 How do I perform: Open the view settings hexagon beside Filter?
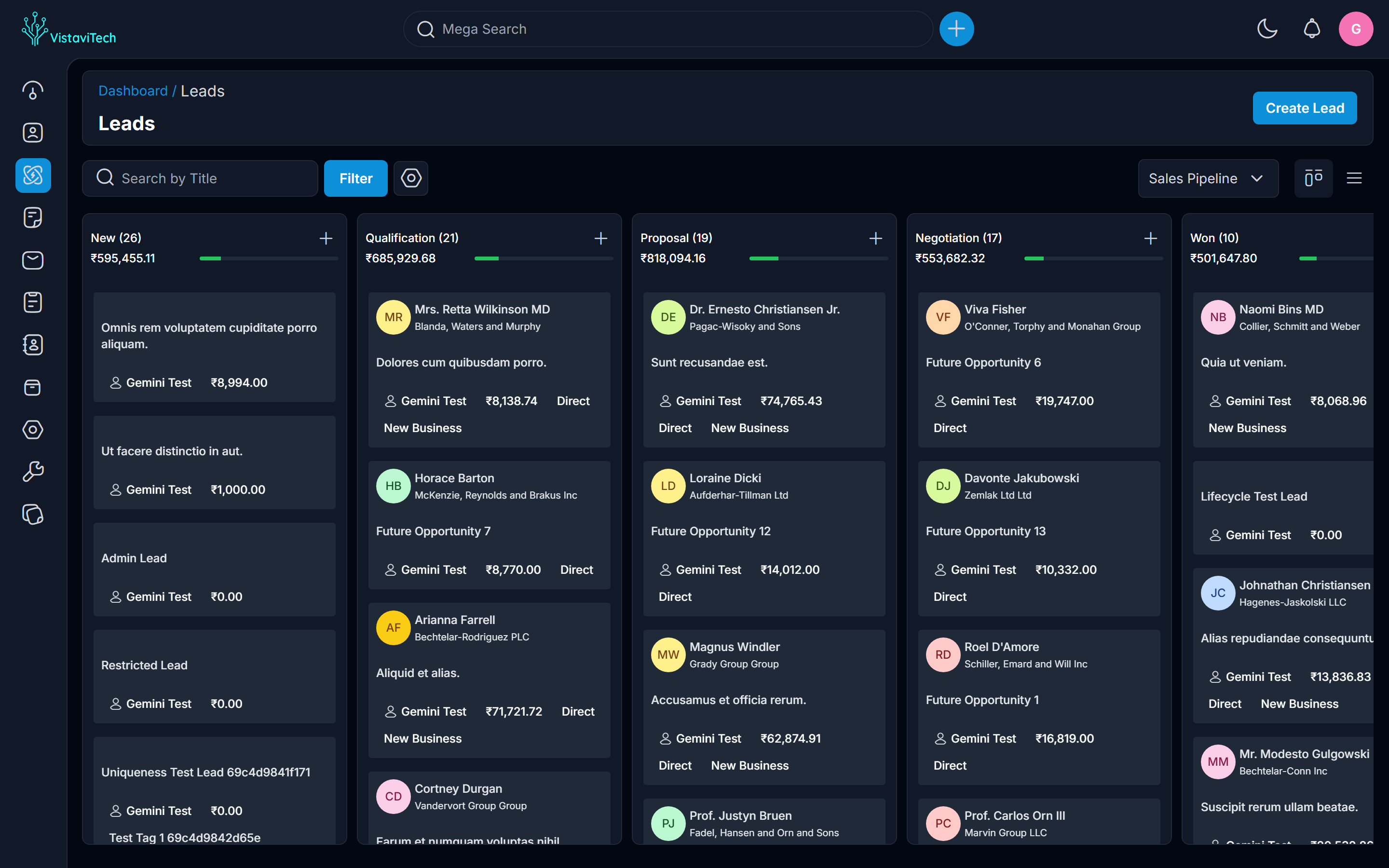[410, 178]
